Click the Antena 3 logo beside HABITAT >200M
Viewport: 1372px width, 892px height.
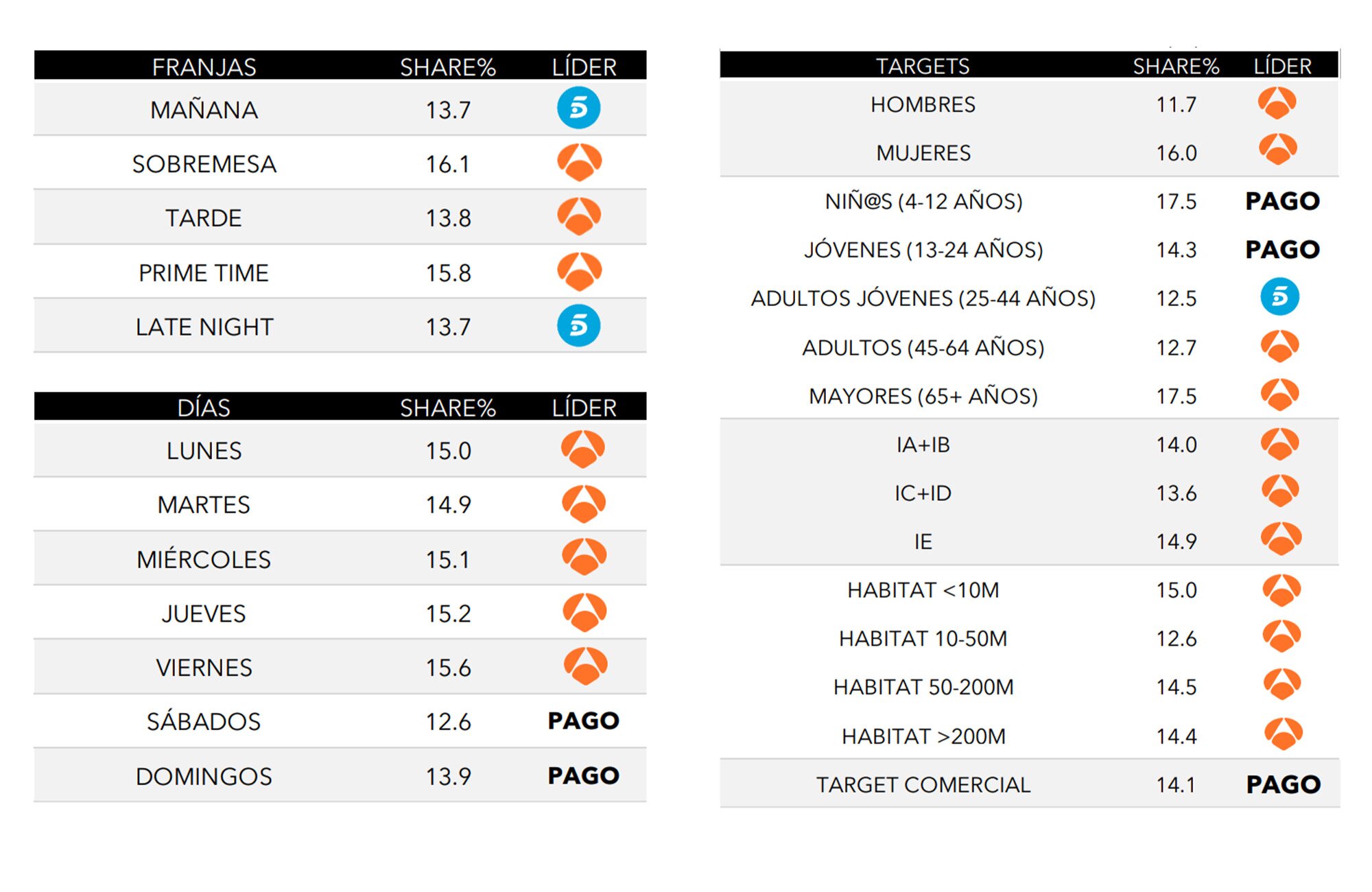1283,734
